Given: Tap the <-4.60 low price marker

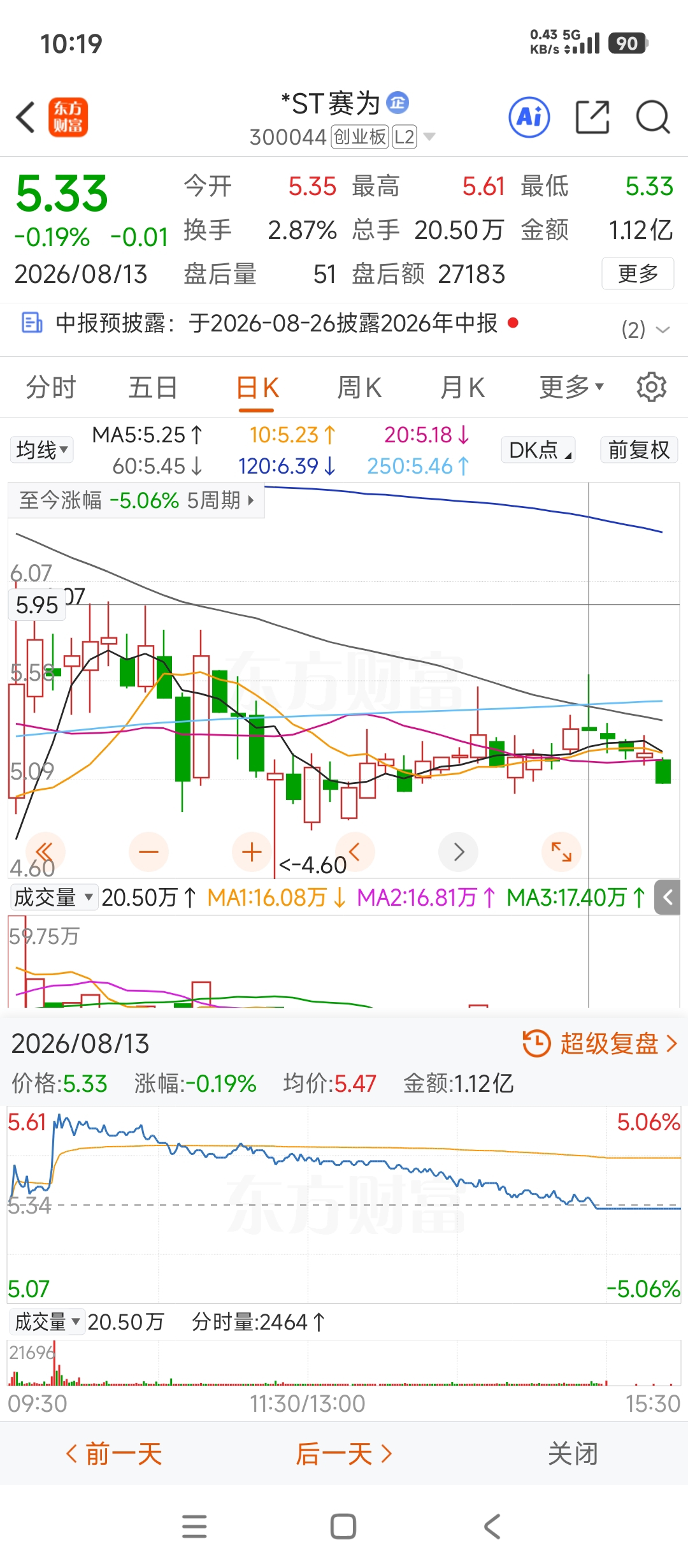Looking at the screenshot, I should tap(313, 865).
